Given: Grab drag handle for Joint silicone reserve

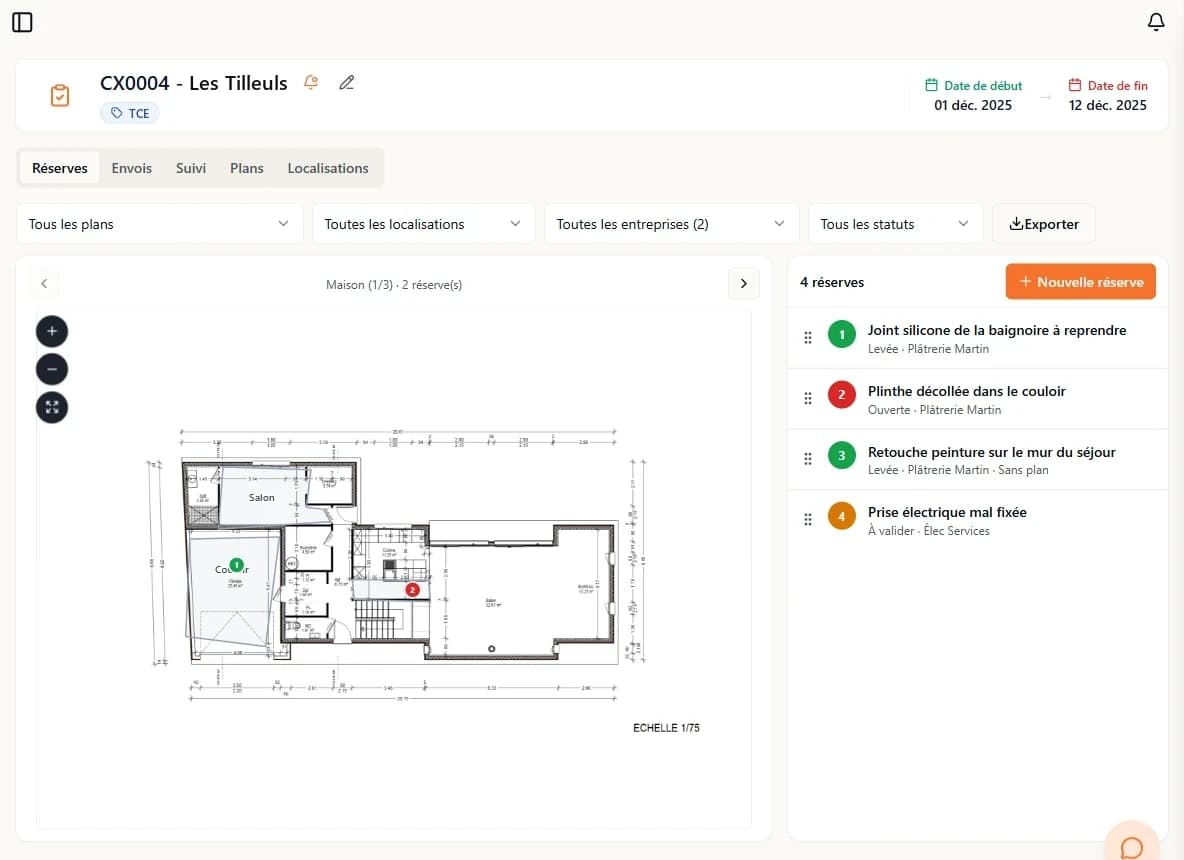Looking at the screenshot, I should pyautogui.click(x=808, y=338).
